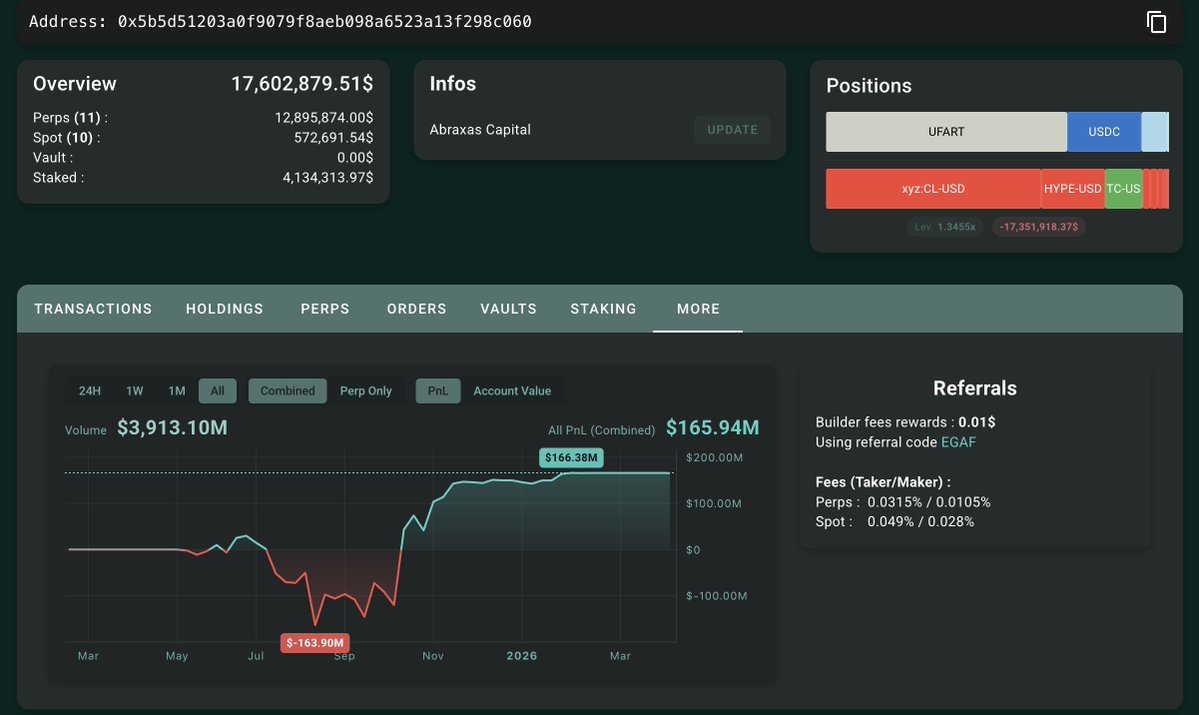Select the PERPS tab
1199x715 pixels.
tap(325, 308)
